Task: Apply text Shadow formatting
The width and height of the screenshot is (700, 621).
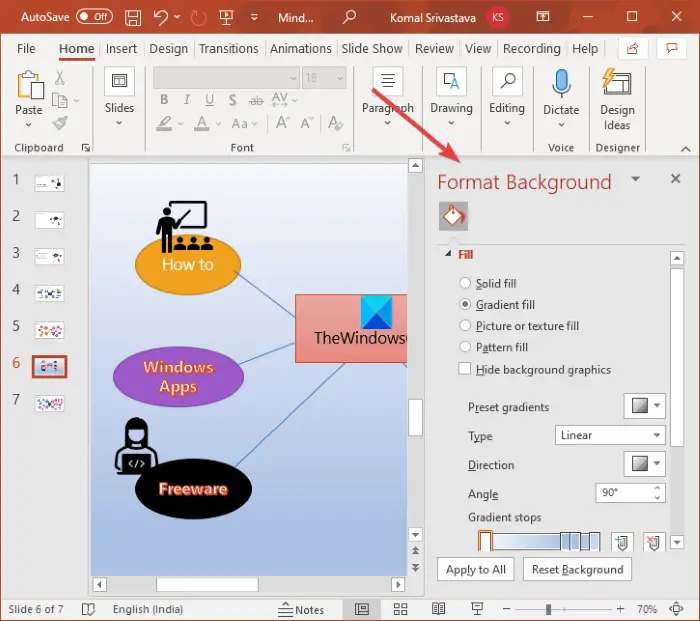Action: tap(232, 100)
